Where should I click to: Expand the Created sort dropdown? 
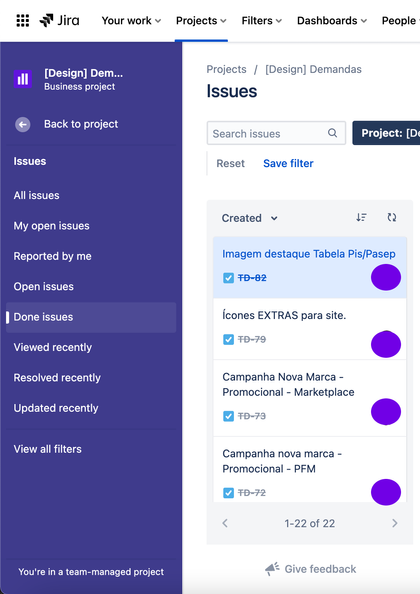(250, 218)
